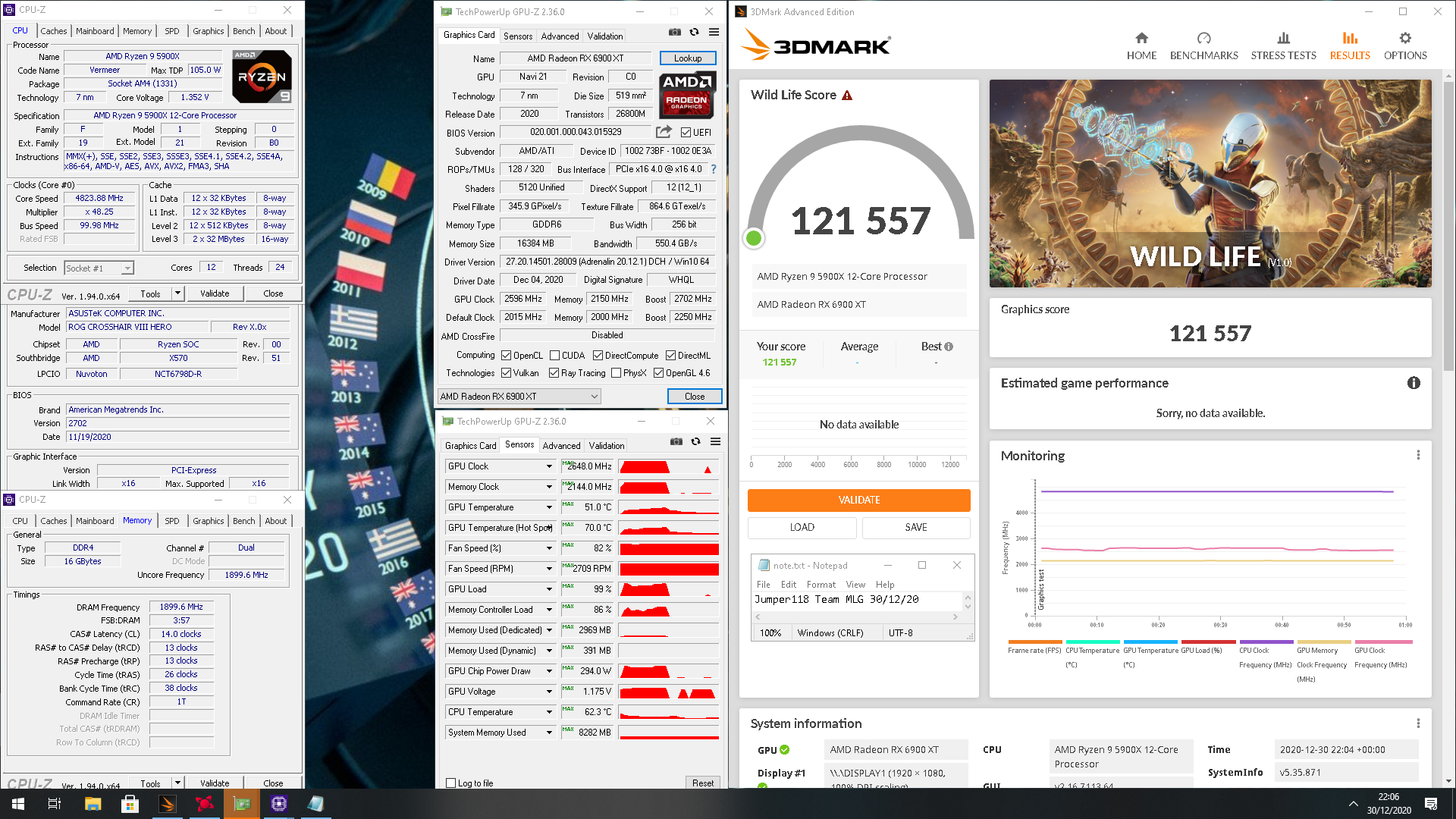Image resolution: width=1456 pixels, height=819 pixels.
Task: Expand Tools dropdown arrow in top CPU-Z
Action: point(177,293)
